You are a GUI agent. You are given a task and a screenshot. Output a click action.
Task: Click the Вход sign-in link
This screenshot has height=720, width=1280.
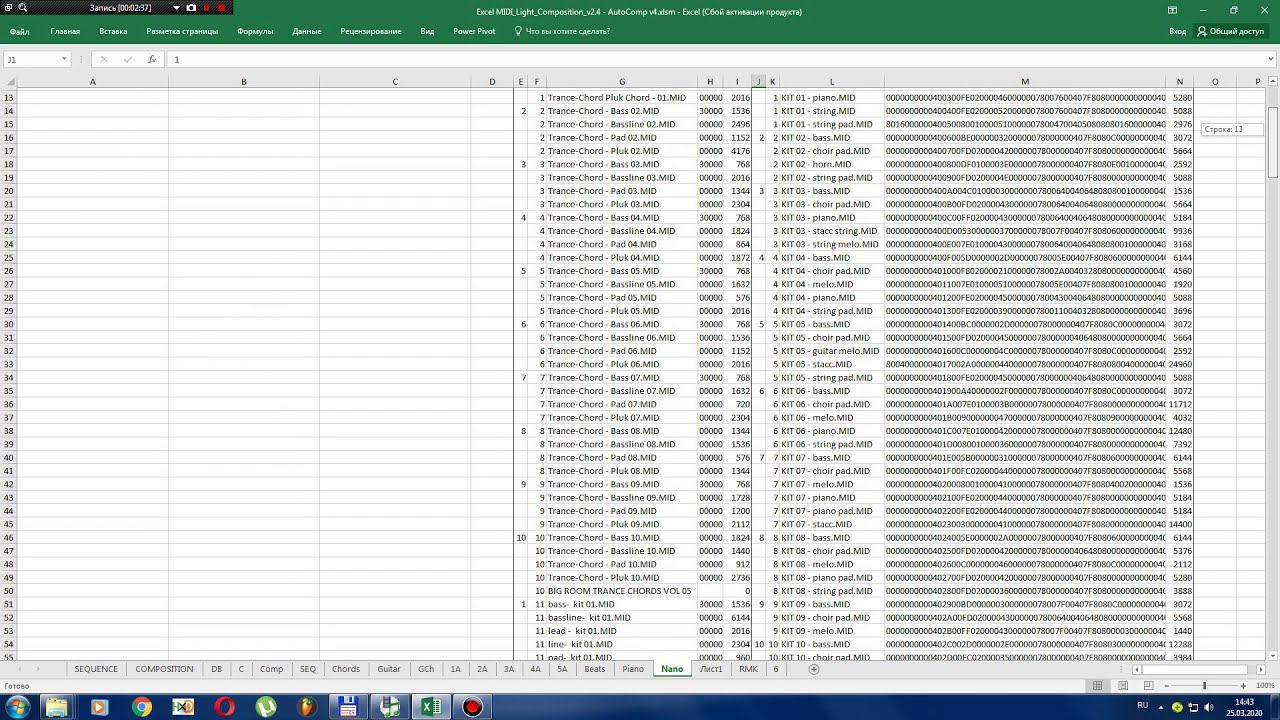(1178, 31)
